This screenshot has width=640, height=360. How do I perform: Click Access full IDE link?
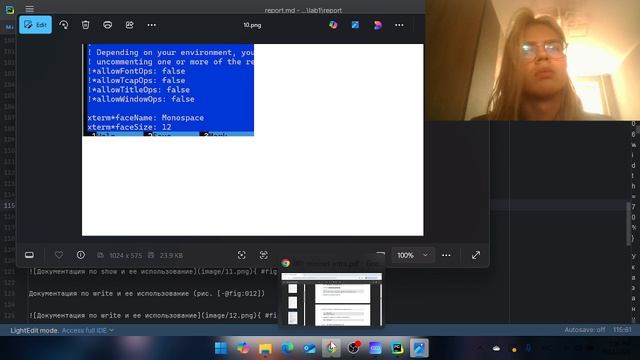[87, 331]
